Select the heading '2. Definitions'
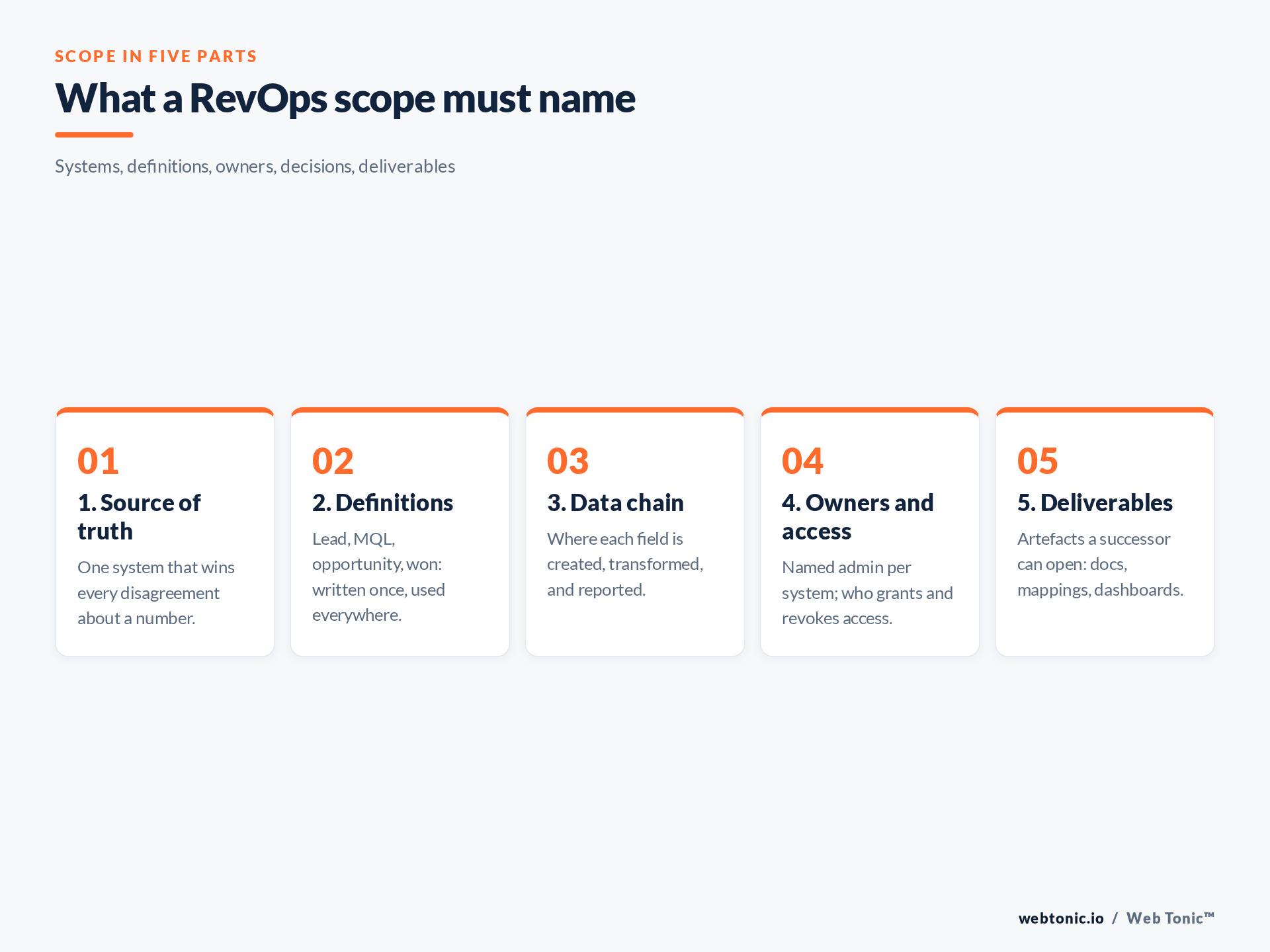This screenshot has height=952, width=1270. pos(382,503)
